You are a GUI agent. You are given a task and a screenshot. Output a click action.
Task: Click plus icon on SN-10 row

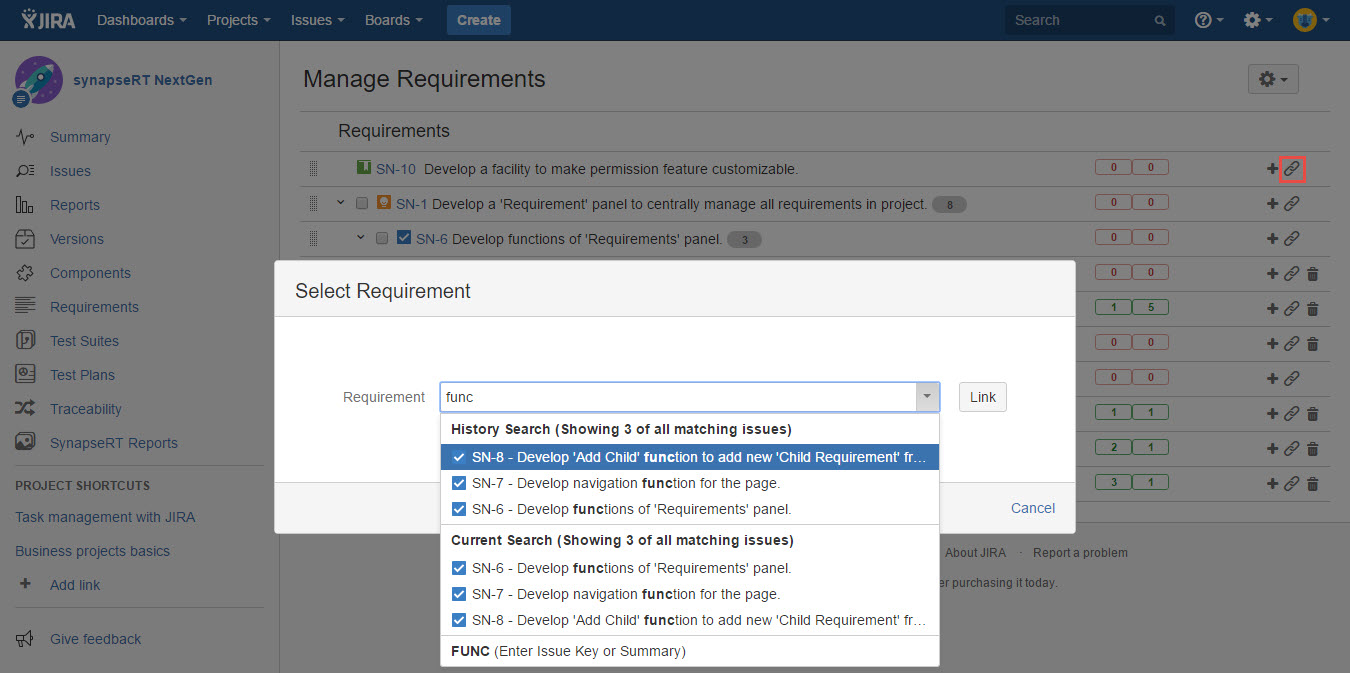pos(1272,169)
